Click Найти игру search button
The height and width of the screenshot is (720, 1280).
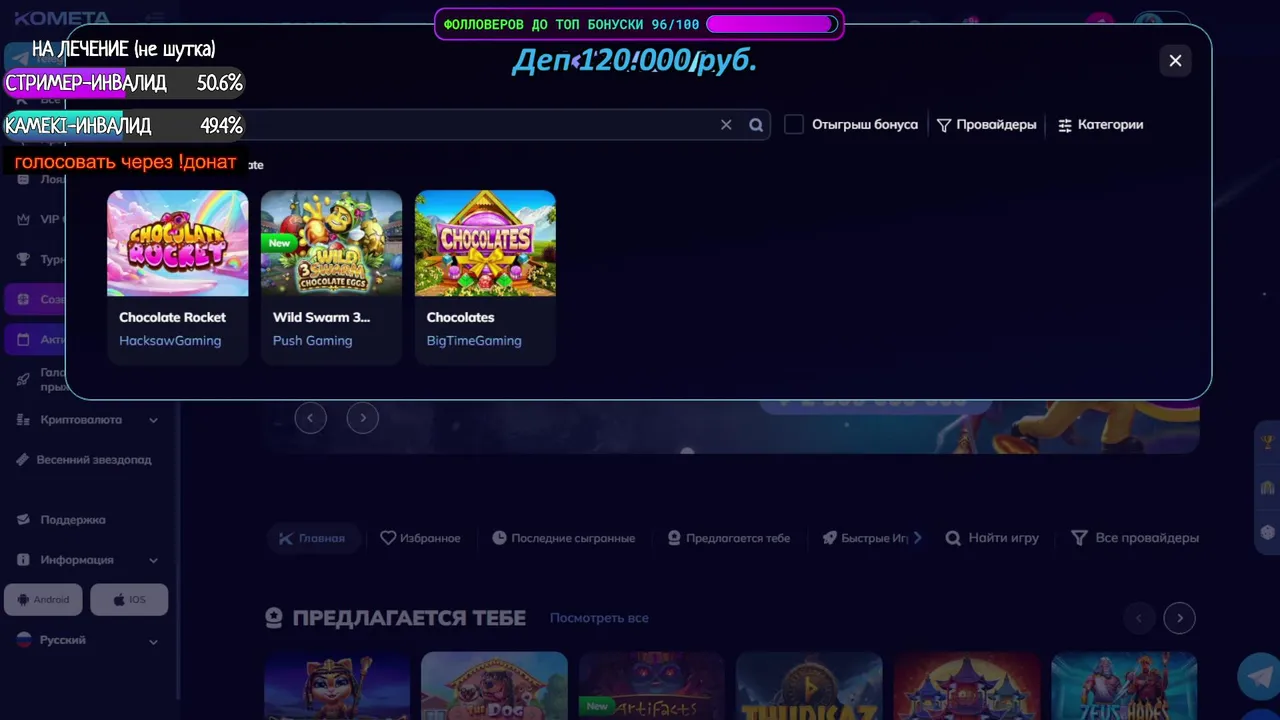pos(992,538)
